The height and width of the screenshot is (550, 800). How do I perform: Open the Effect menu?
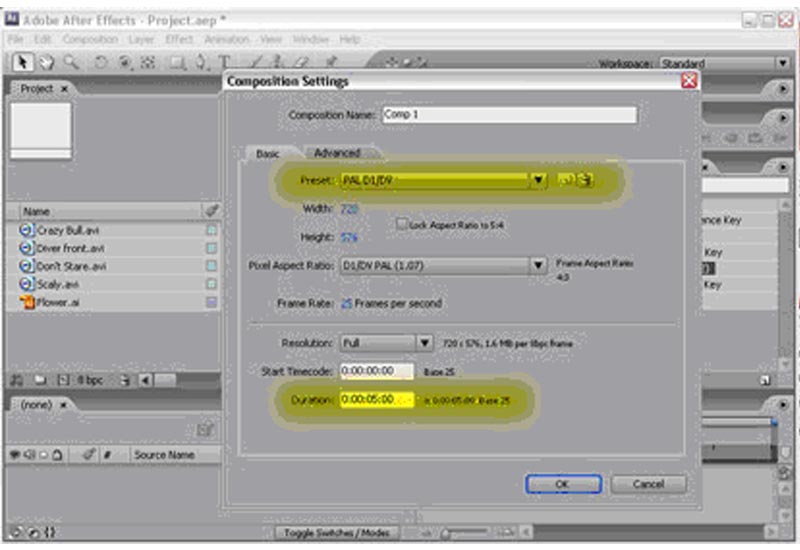coord(180,39)
